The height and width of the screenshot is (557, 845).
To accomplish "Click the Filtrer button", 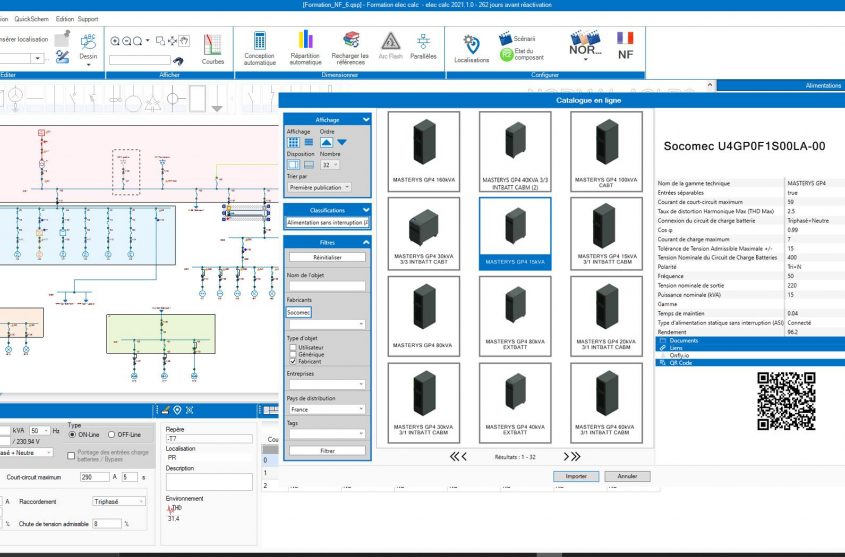I will coord(327,451).
